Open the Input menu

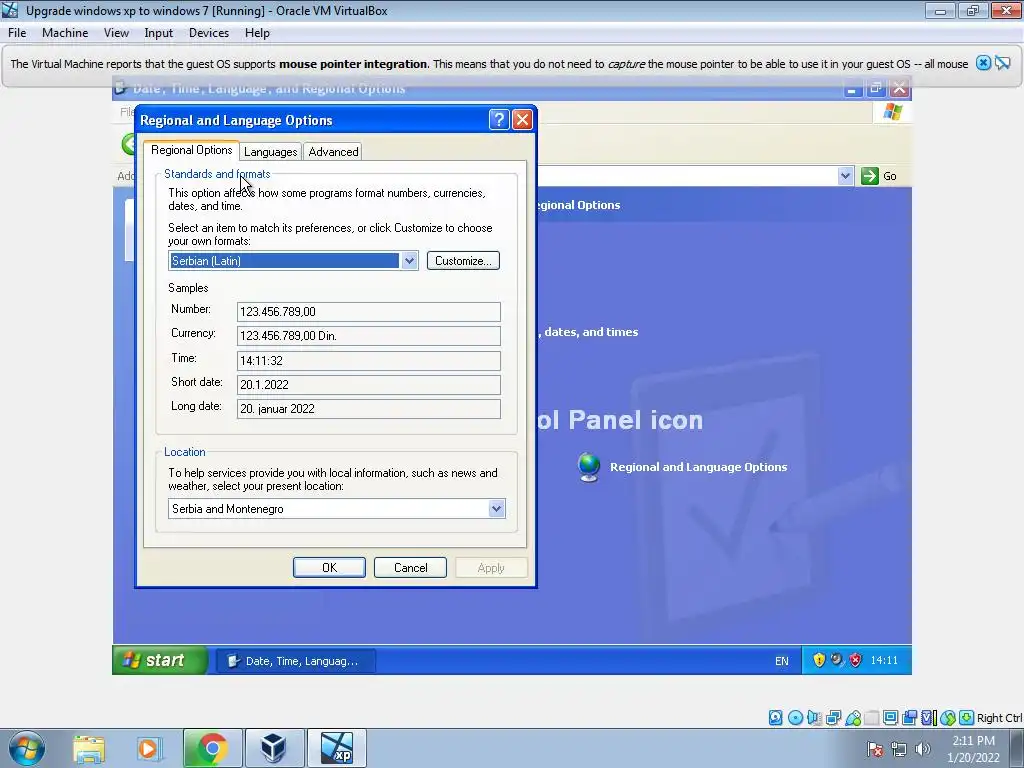click(x=159, y=33)
